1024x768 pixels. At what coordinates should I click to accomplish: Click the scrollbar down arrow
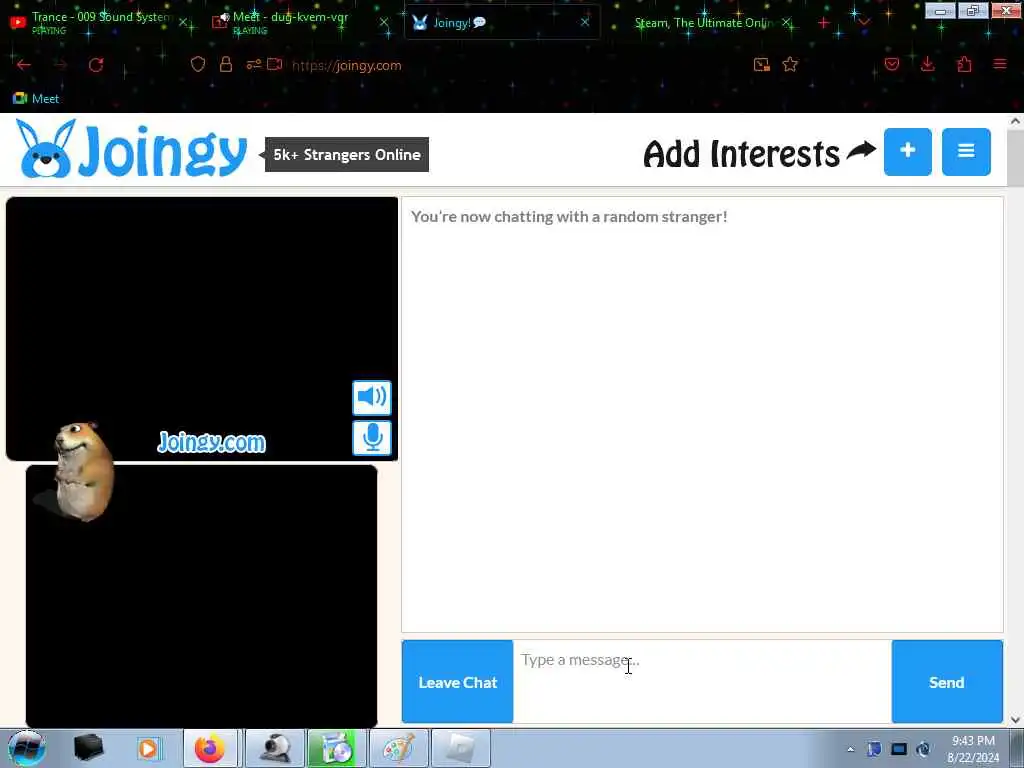click(1015, 720)
